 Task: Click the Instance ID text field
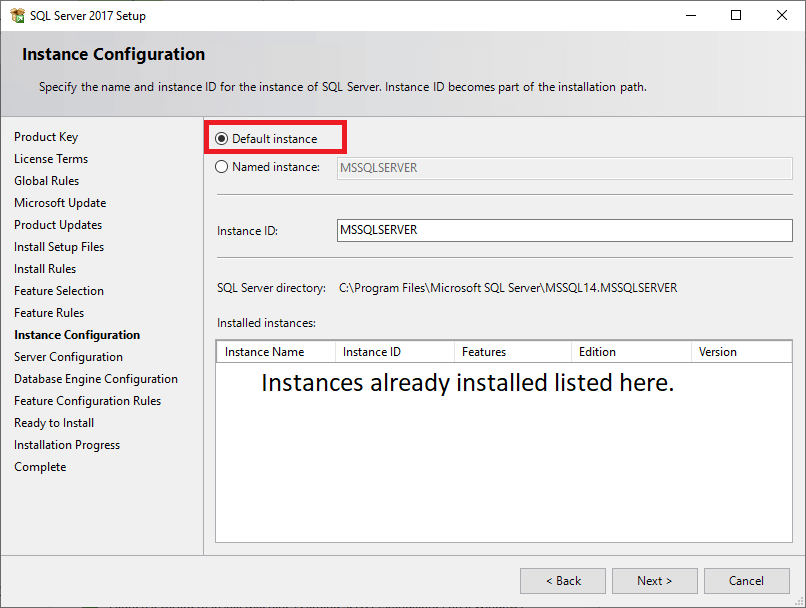tap(564, 230)
